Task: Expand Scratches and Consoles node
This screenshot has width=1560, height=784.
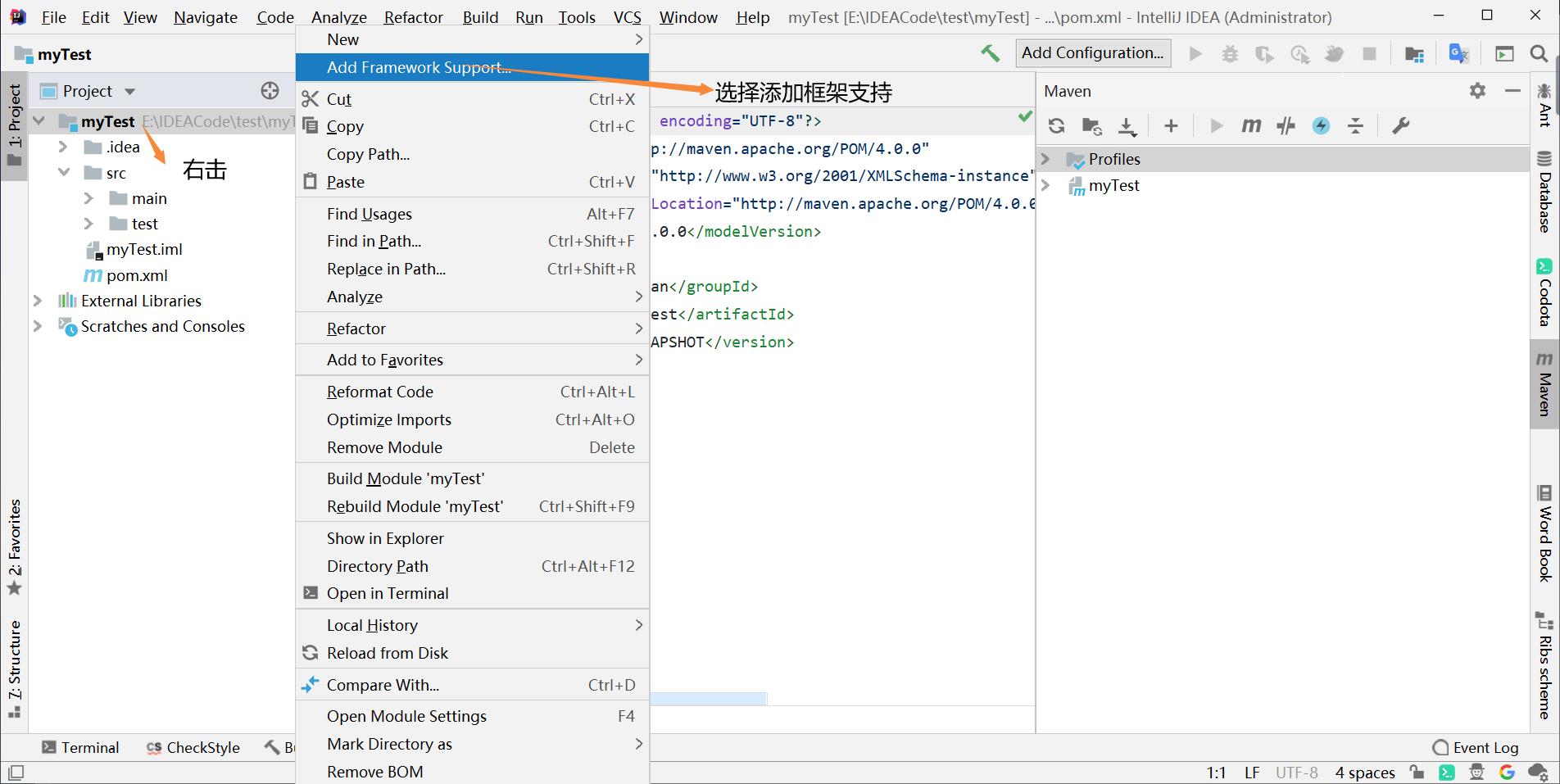Action: [38, 326]
